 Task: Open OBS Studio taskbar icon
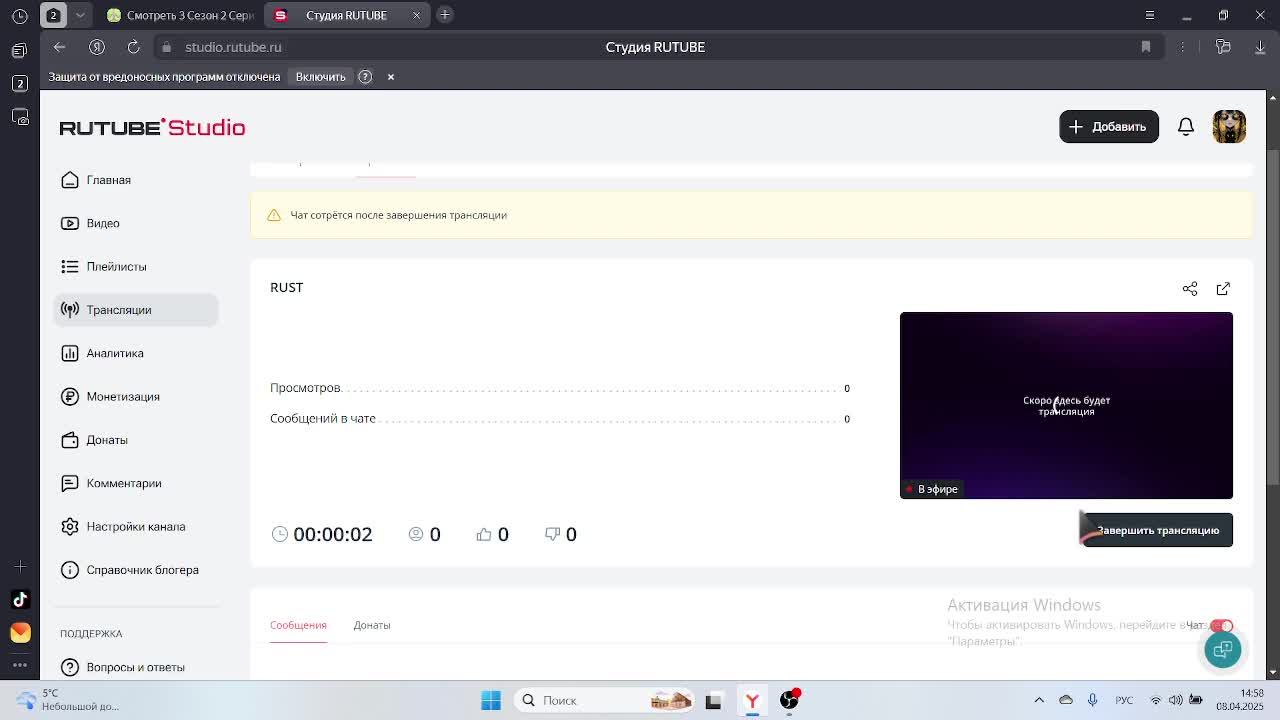pos(789,700)
